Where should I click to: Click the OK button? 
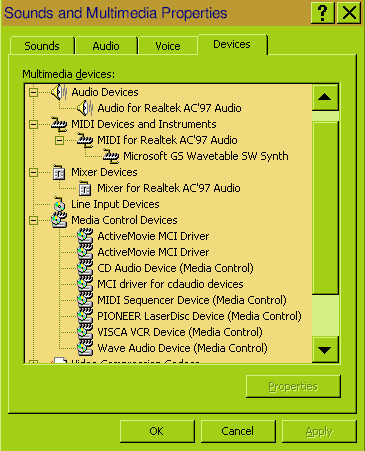[x=157, y=431]
